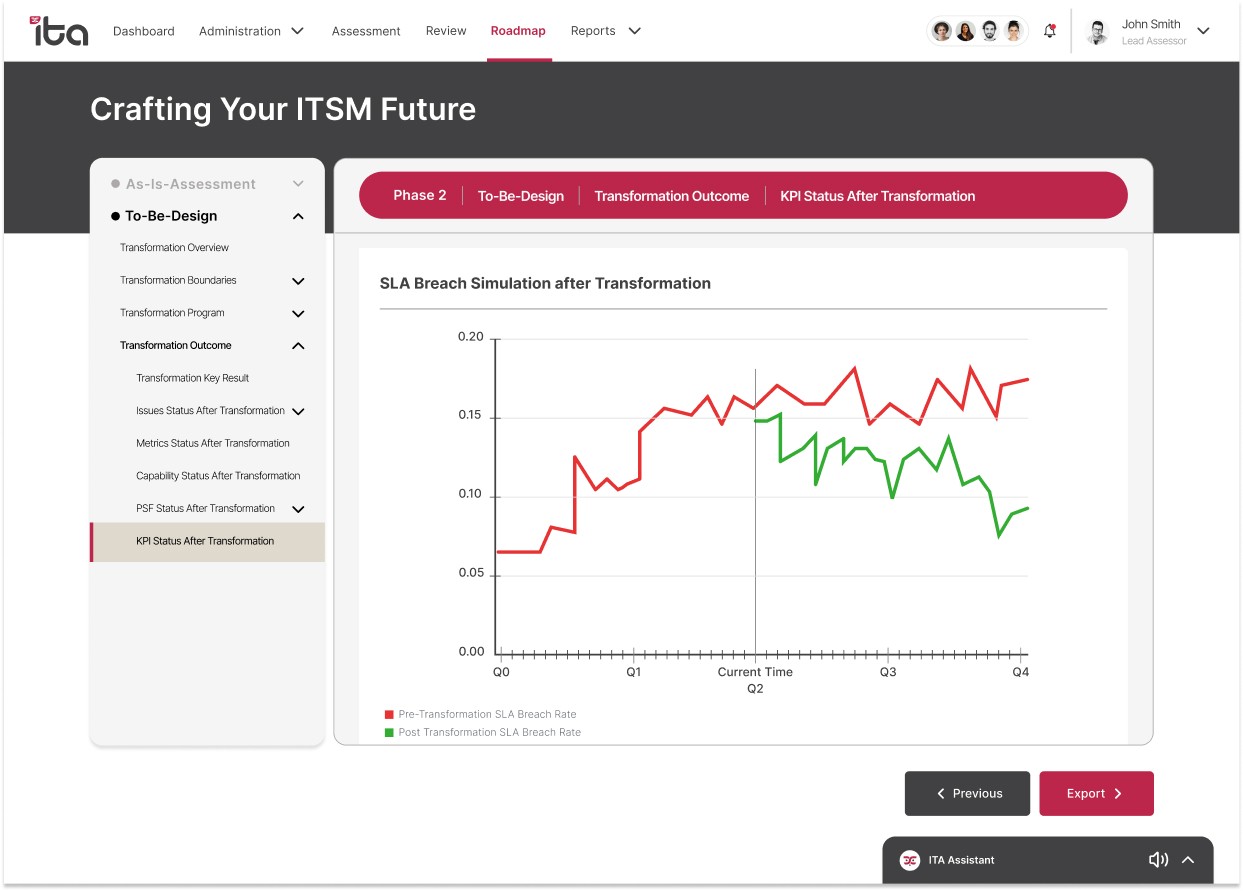The height and width of the screenshot is (891, 1243).
Task: Click the third team member avatar
Action: 989,31
